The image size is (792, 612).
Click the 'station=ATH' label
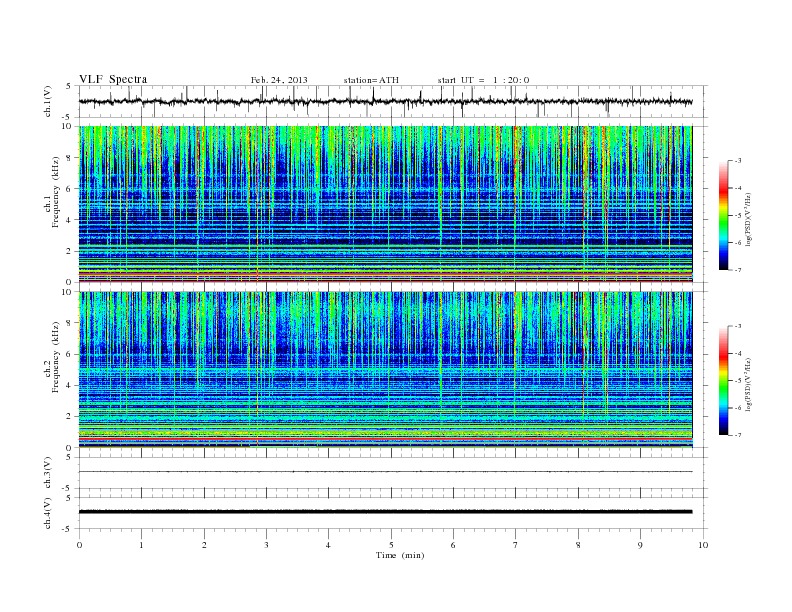(371, 80)
